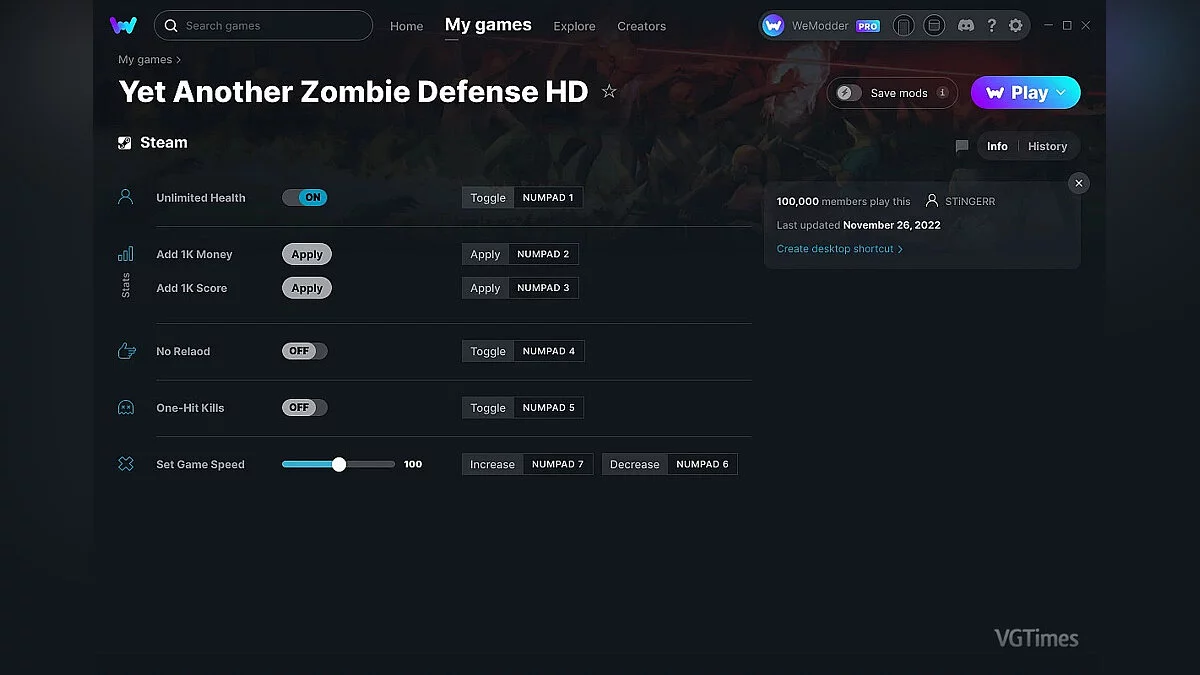Click the Stats category chart icon

click(126, 254)
